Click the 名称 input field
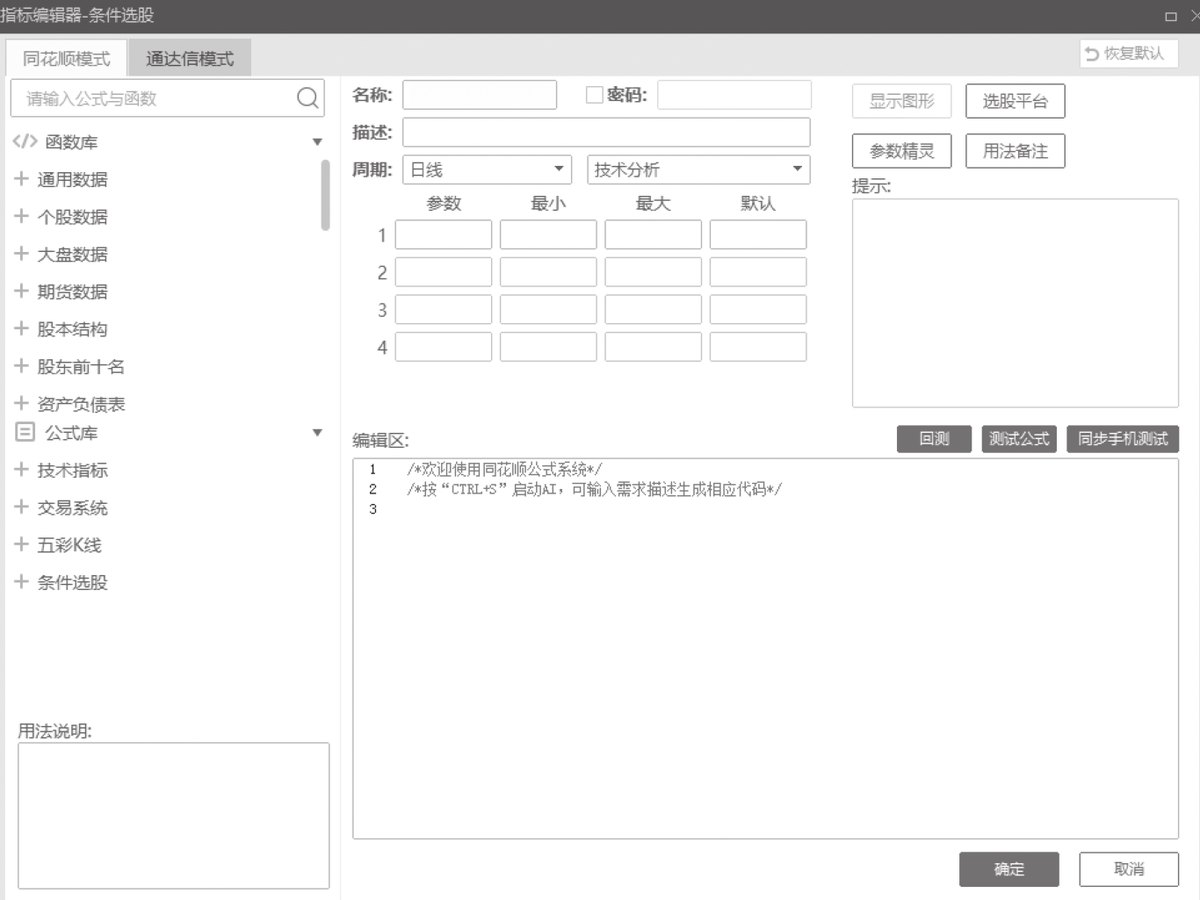1200x900 pixels. click(x=479, y=95)
